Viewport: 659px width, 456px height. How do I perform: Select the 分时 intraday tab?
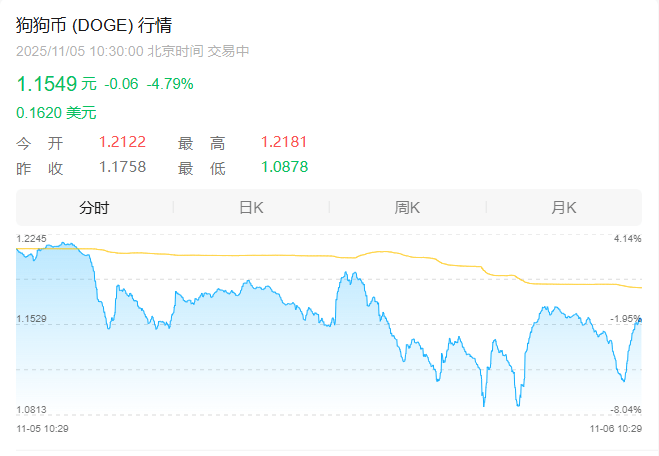(x=94, y=208)
